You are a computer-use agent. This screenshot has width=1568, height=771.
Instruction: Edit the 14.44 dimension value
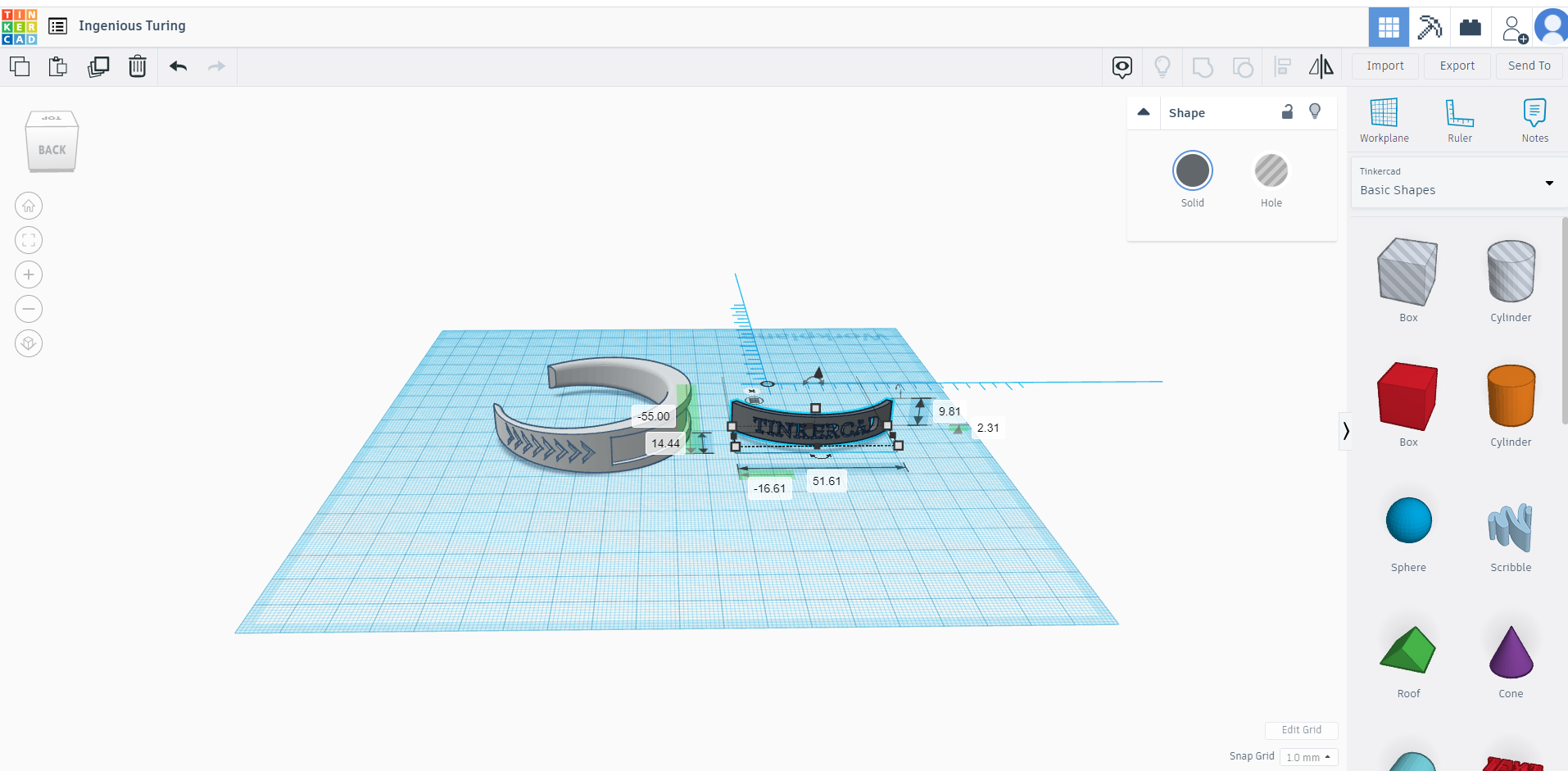(x=665, y=443)
